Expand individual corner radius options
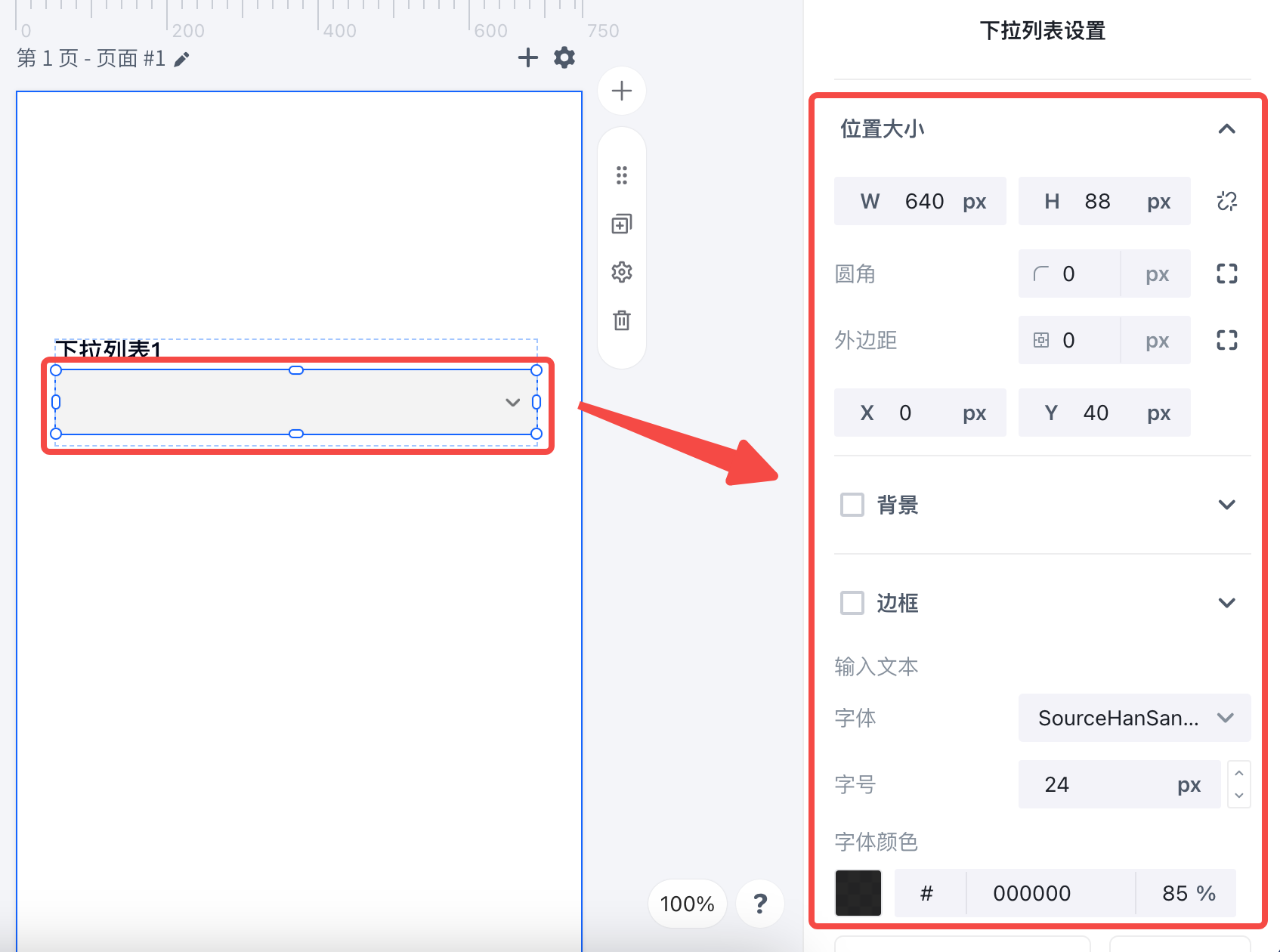Screen dimensions: 1280x952 (1227, 274)
